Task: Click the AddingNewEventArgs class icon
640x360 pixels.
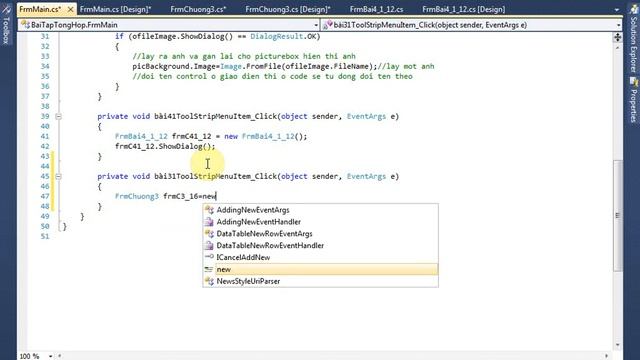Action: click(x=209, y=210)
